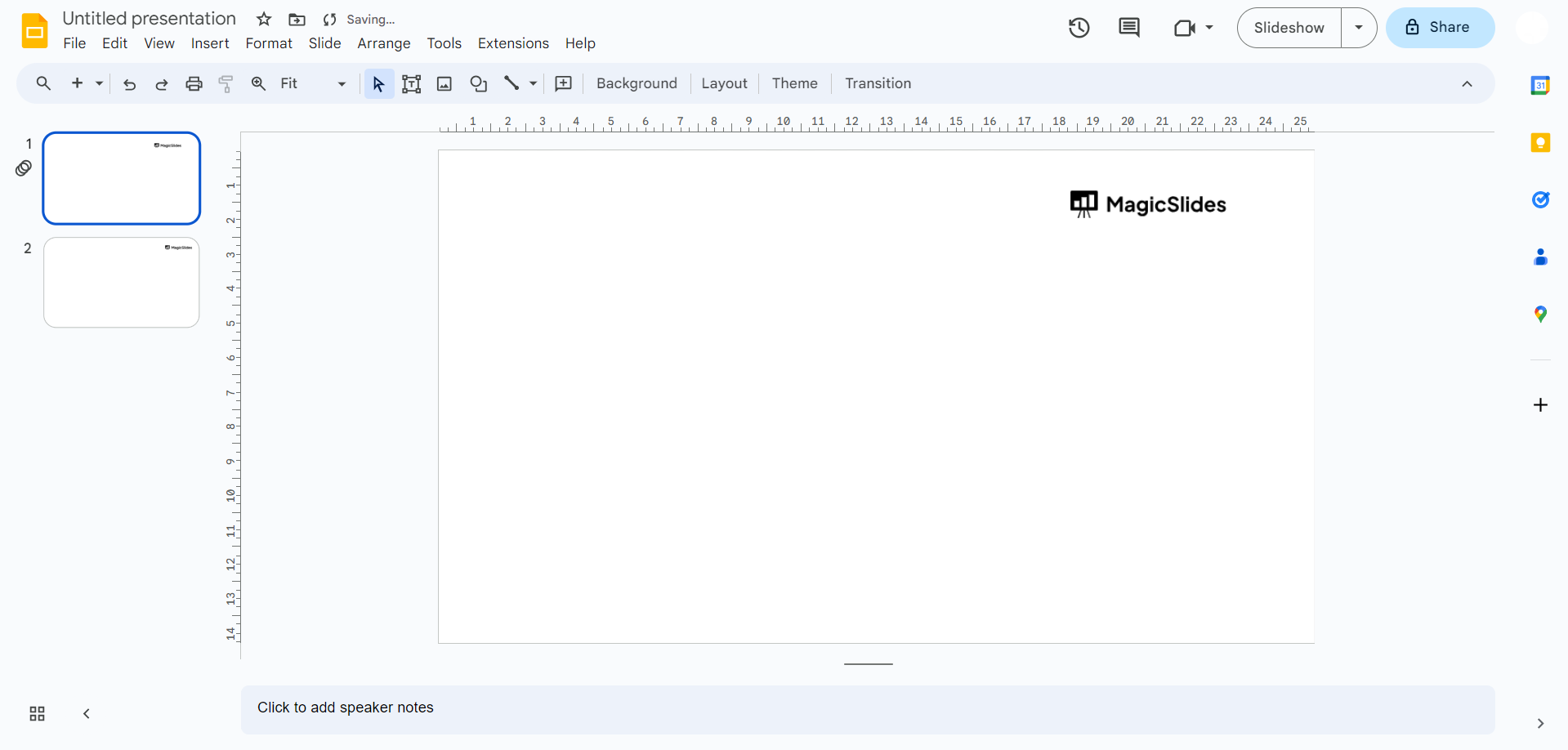Rename the Untitled presentation title
This screenshot has width=1568, height=750.
click(x=149, y=19)
